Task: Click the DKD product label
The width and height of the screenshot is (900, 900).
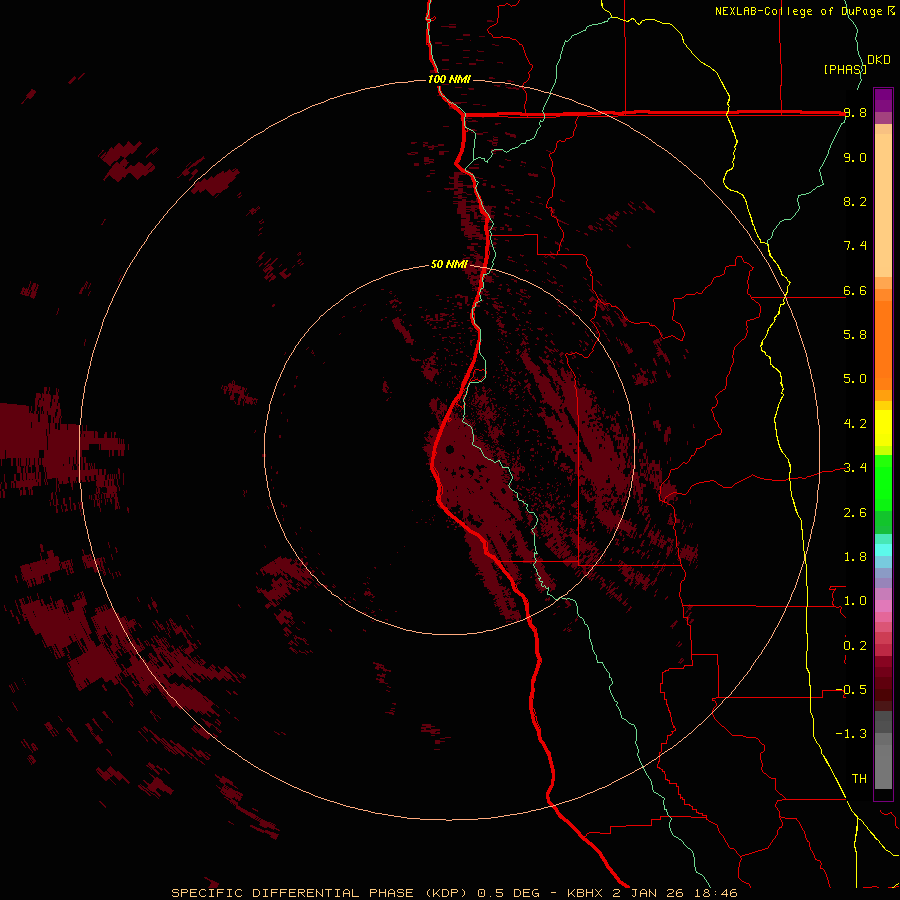Action: tap(879, 60)
